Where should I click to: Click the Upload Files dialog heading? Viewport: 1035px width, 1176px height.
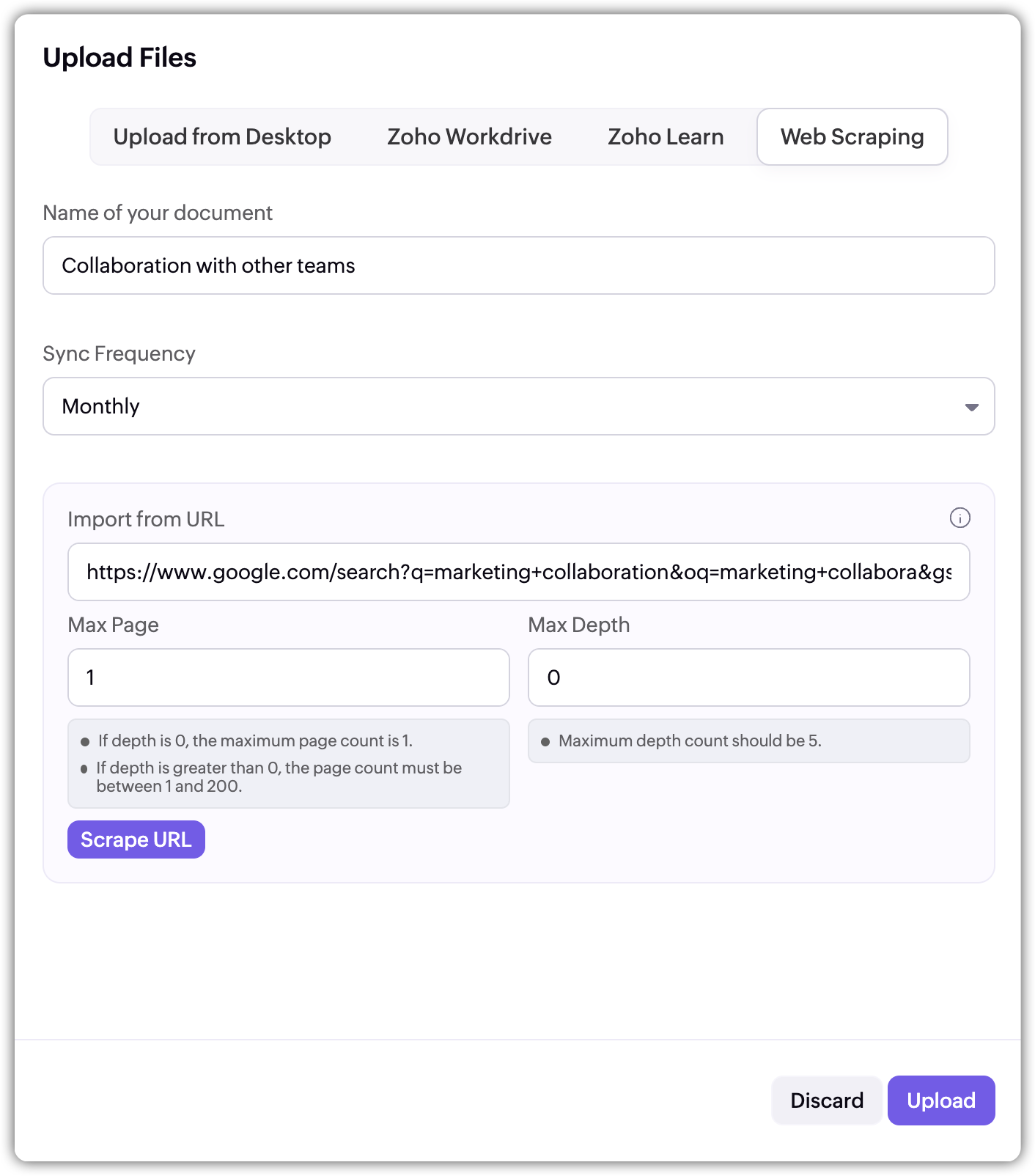pos(119,58)
